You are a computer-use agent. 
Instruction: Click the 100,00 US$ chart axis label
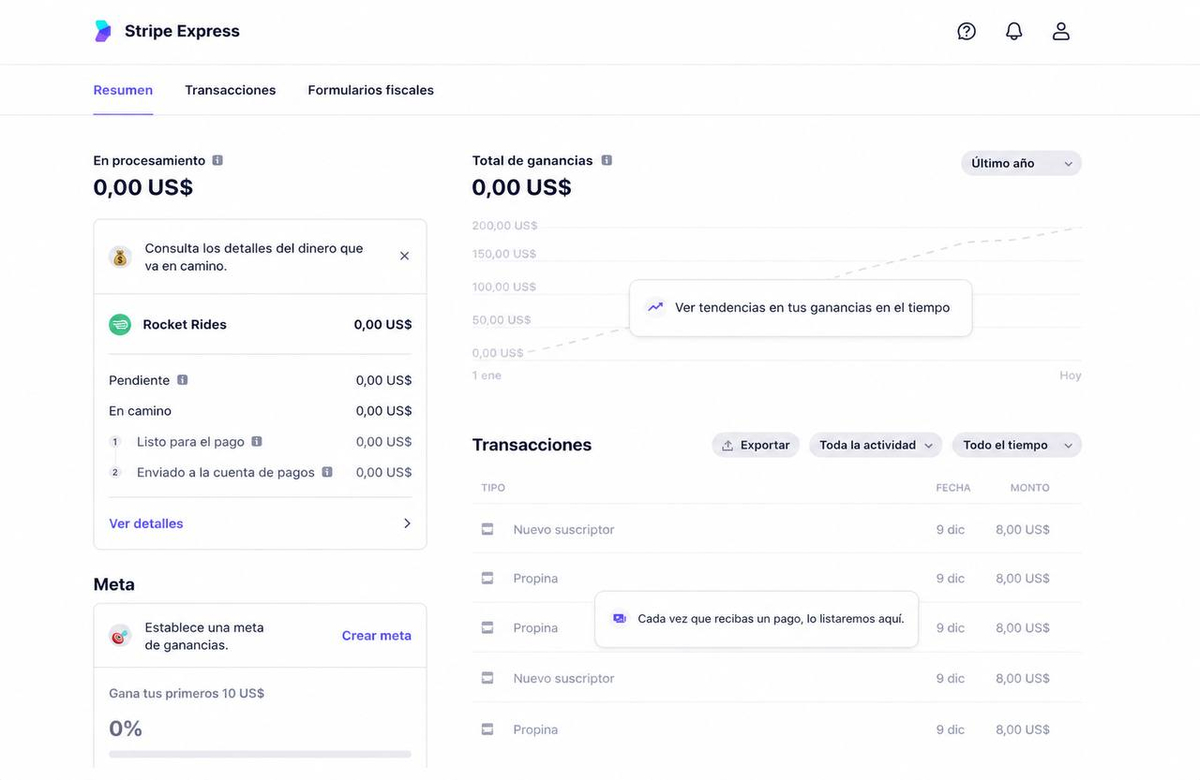click(504, 286)
